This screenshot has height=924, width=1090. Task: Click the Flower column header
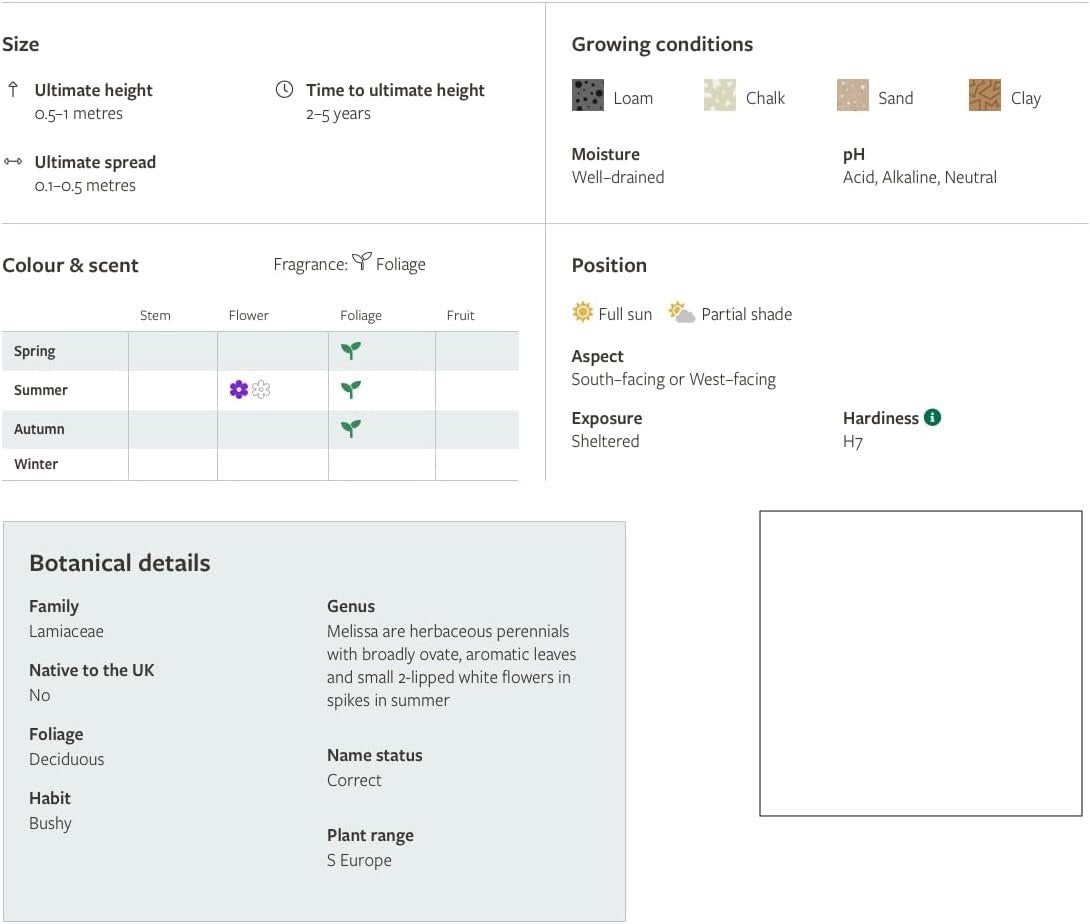click(248, 315)
